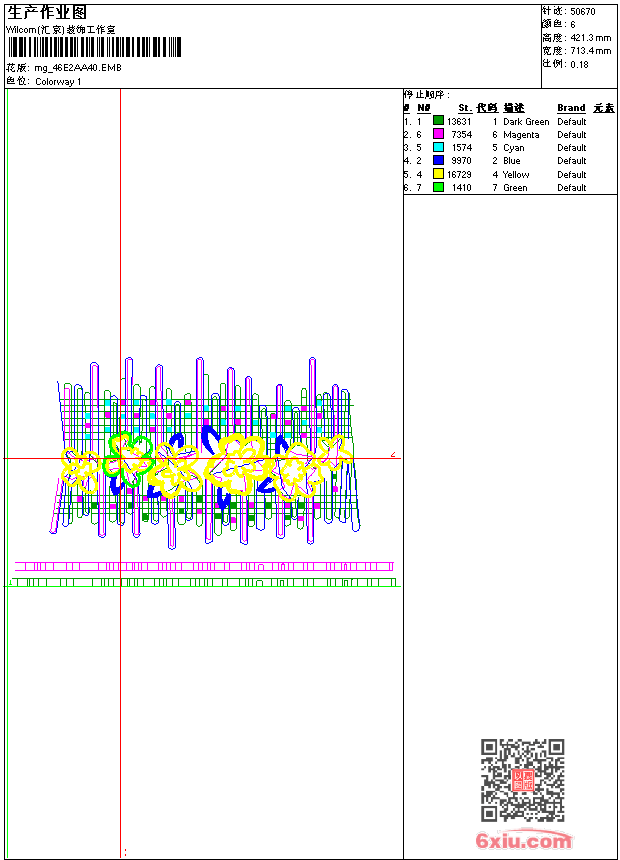Click the Brand column header
Screen dimensions: 620x860
571,108
